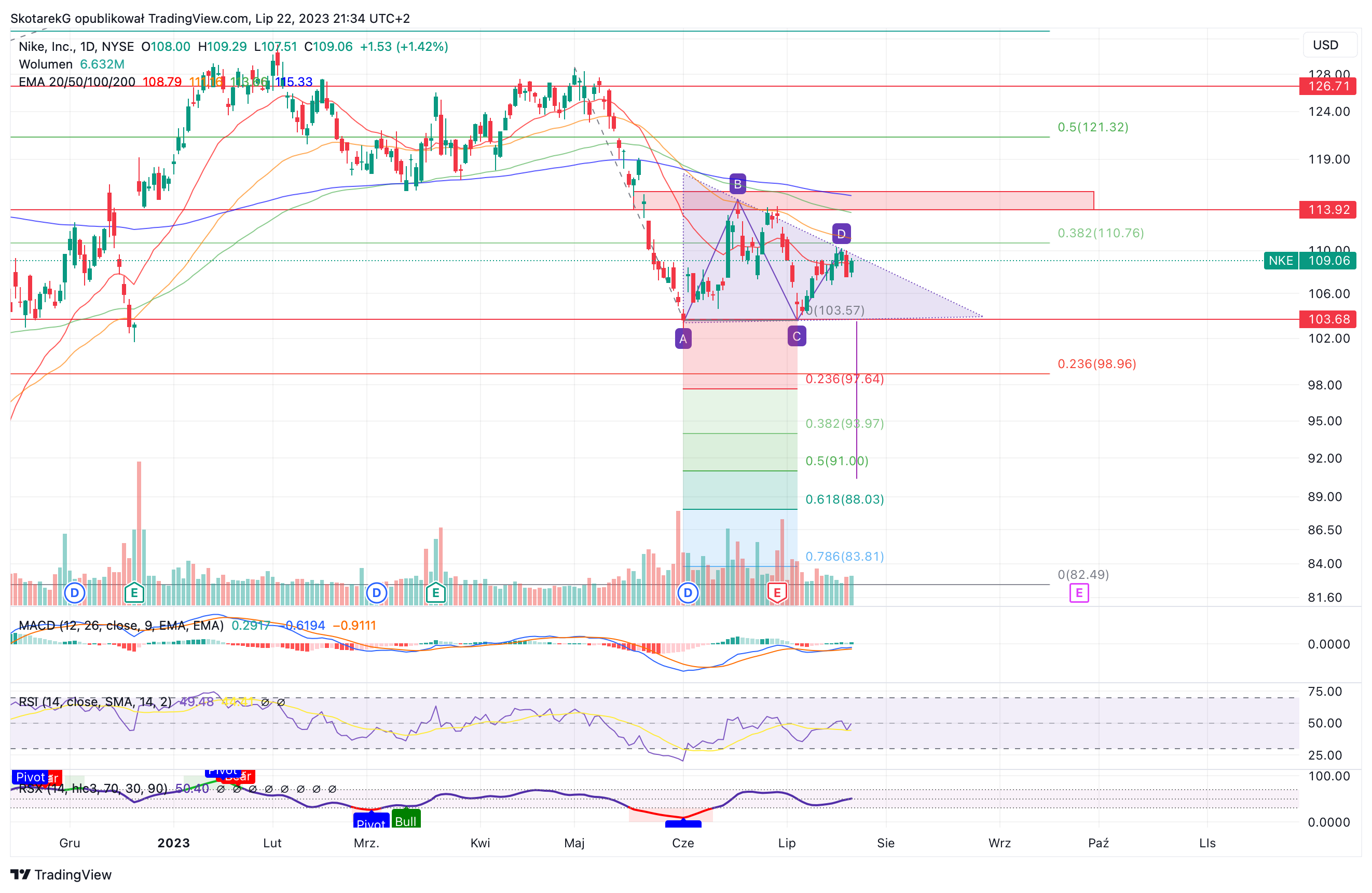Image resolution: width=1372 pixels, height=893 pixels.
Task: Click the purple upcoming earnings marker E
Action: tap(1079, 592)
